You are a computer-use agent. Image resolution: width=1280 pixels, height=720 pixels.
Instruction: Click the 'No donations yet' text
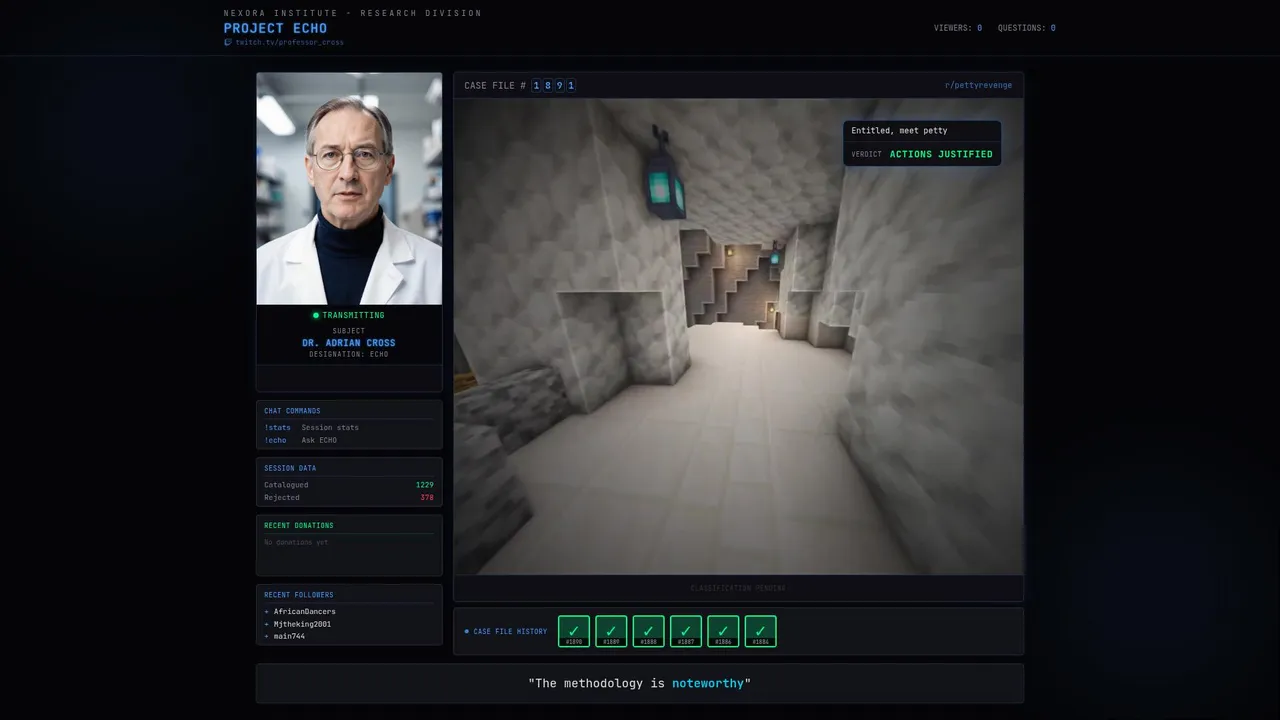click(x=296, y=542)
